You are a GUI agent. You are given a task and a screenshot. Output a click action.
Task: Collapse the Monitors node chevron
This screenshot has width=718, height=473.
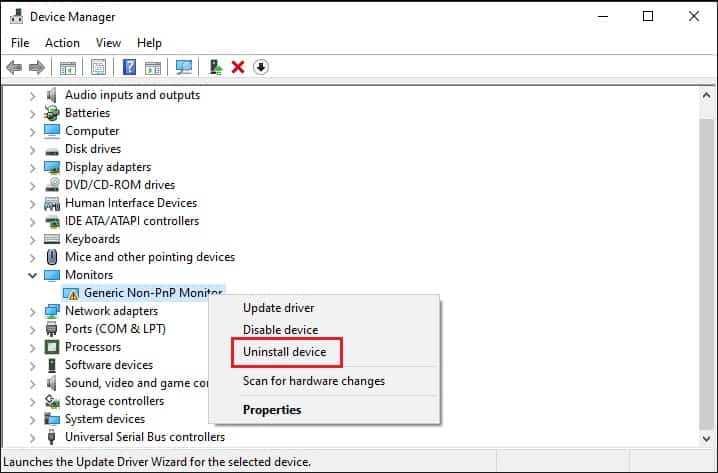point(32,275)
